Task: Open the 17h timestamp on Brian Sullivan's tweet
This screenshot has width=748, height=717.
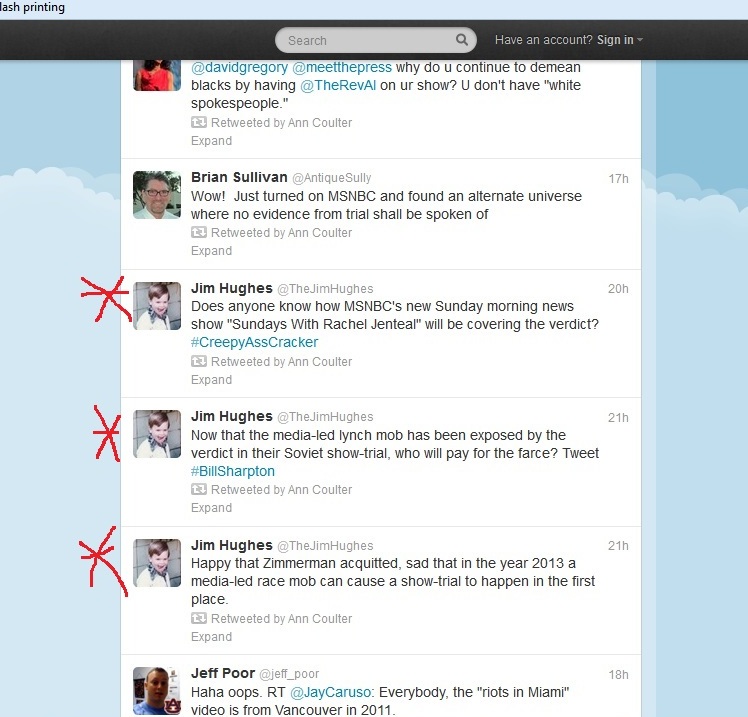Action: click(x=618, y=179)
